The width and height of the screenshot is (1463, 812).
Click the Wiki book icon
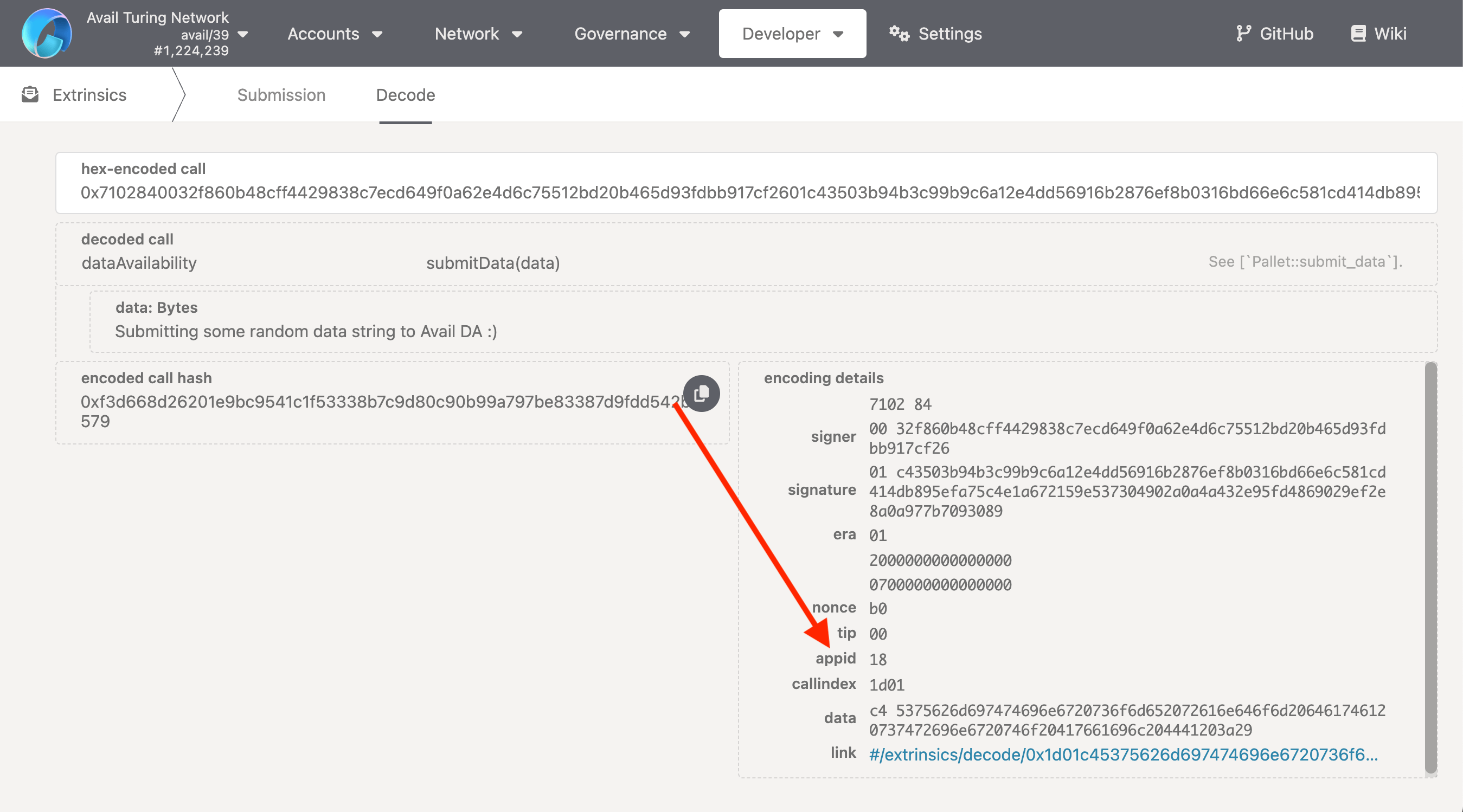tap(1358, 34)
